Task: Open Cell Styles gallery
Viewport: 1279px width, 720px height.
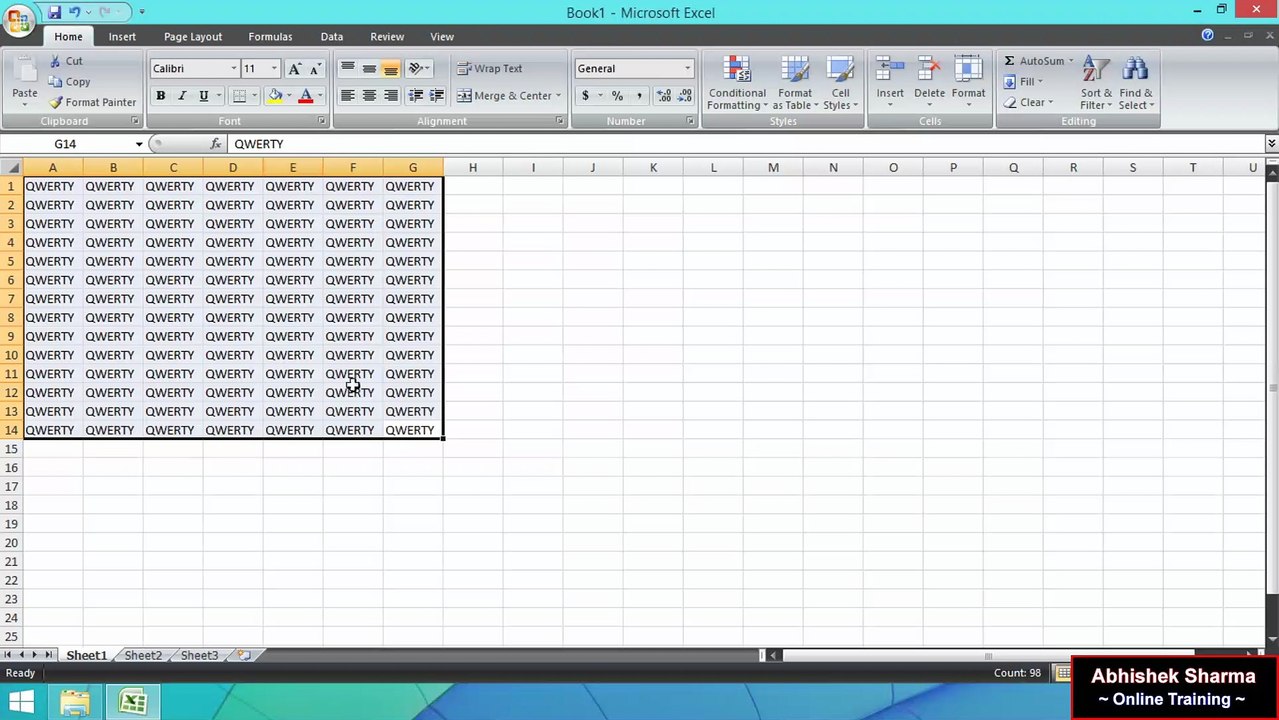Action: click(841, 84)
